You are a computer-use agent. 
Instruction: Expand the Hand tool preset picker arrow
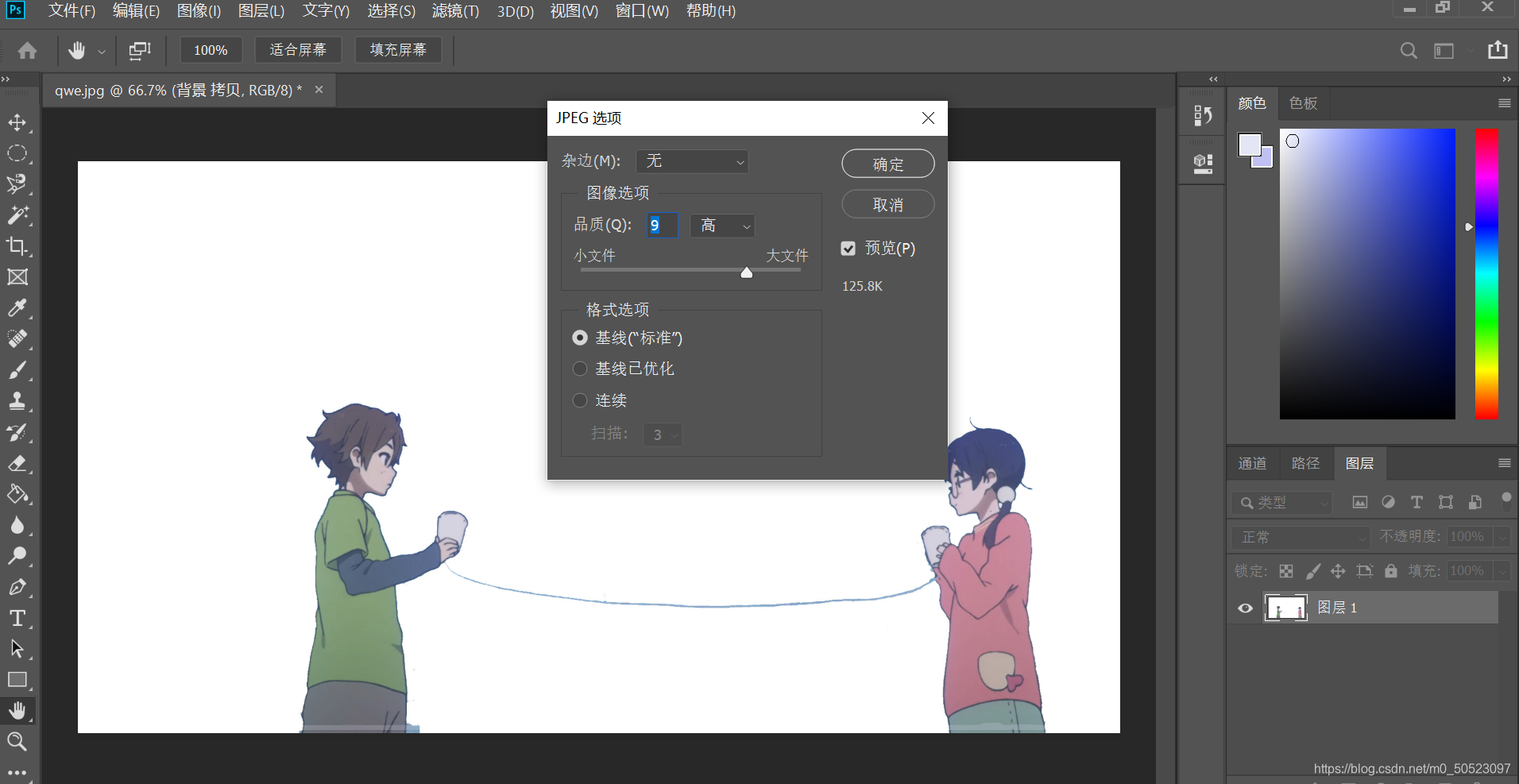102,52
